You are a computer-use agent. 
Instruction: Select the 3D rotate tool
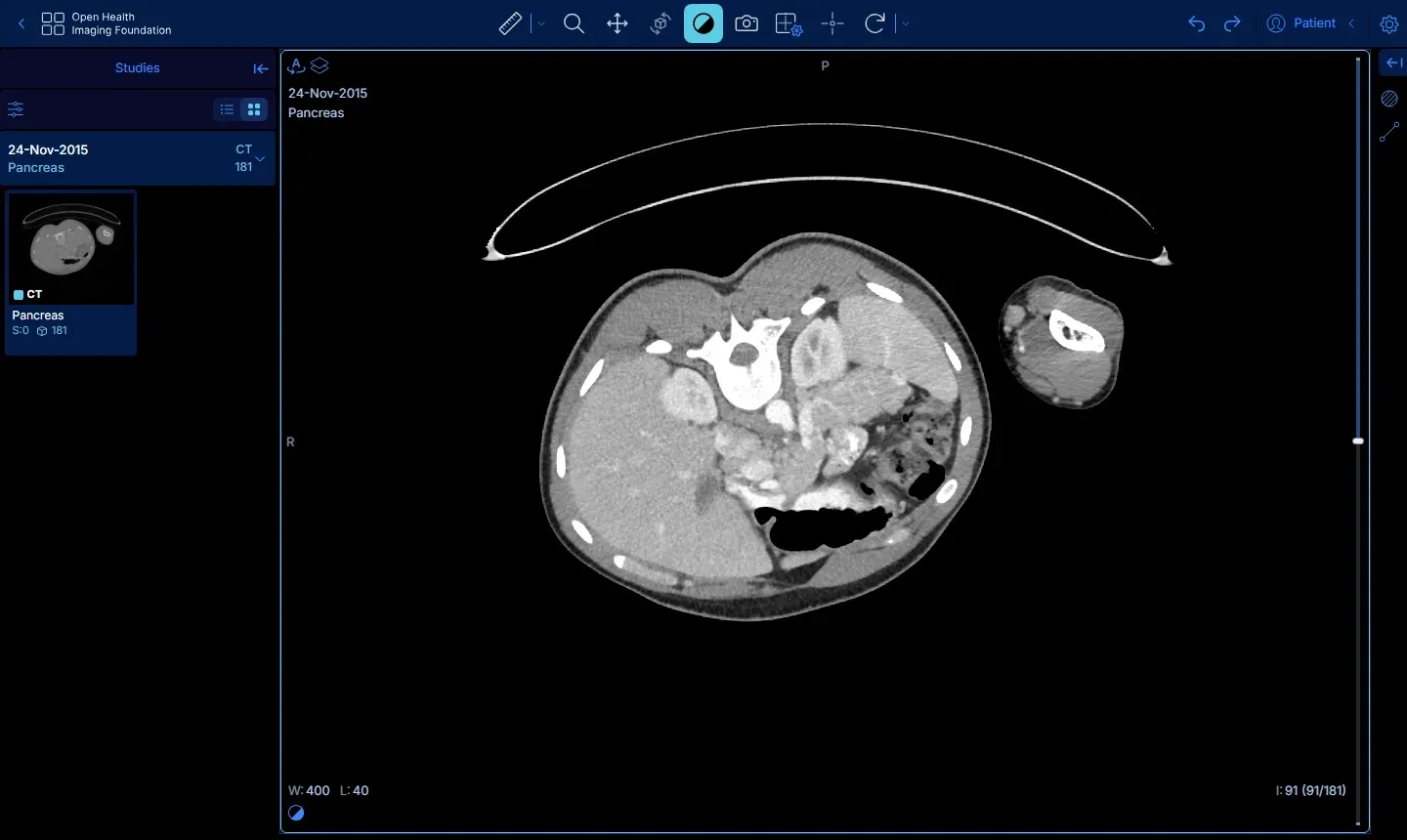[x=661, y=23]
